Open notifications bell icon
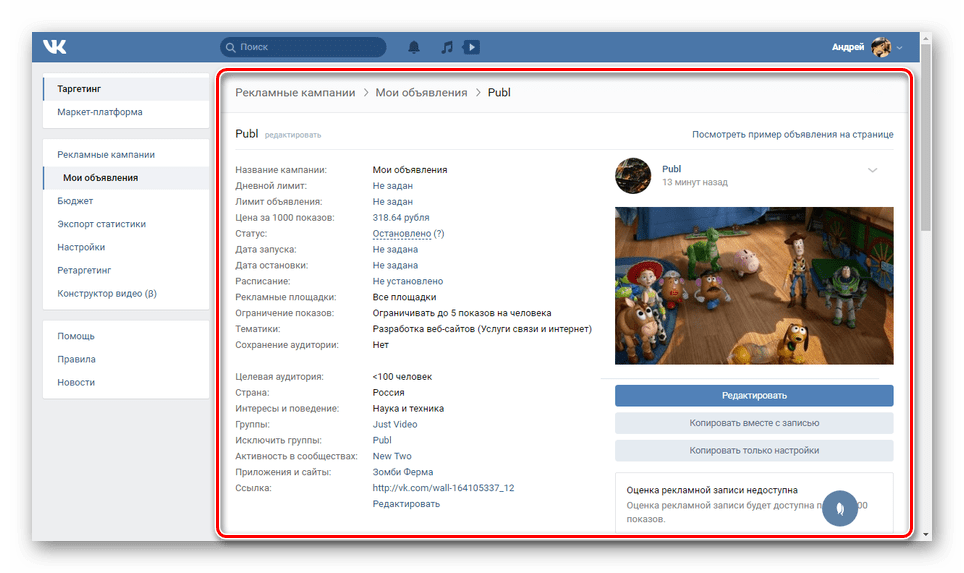Viewport: 964px width, 573px height. [414, 47]
